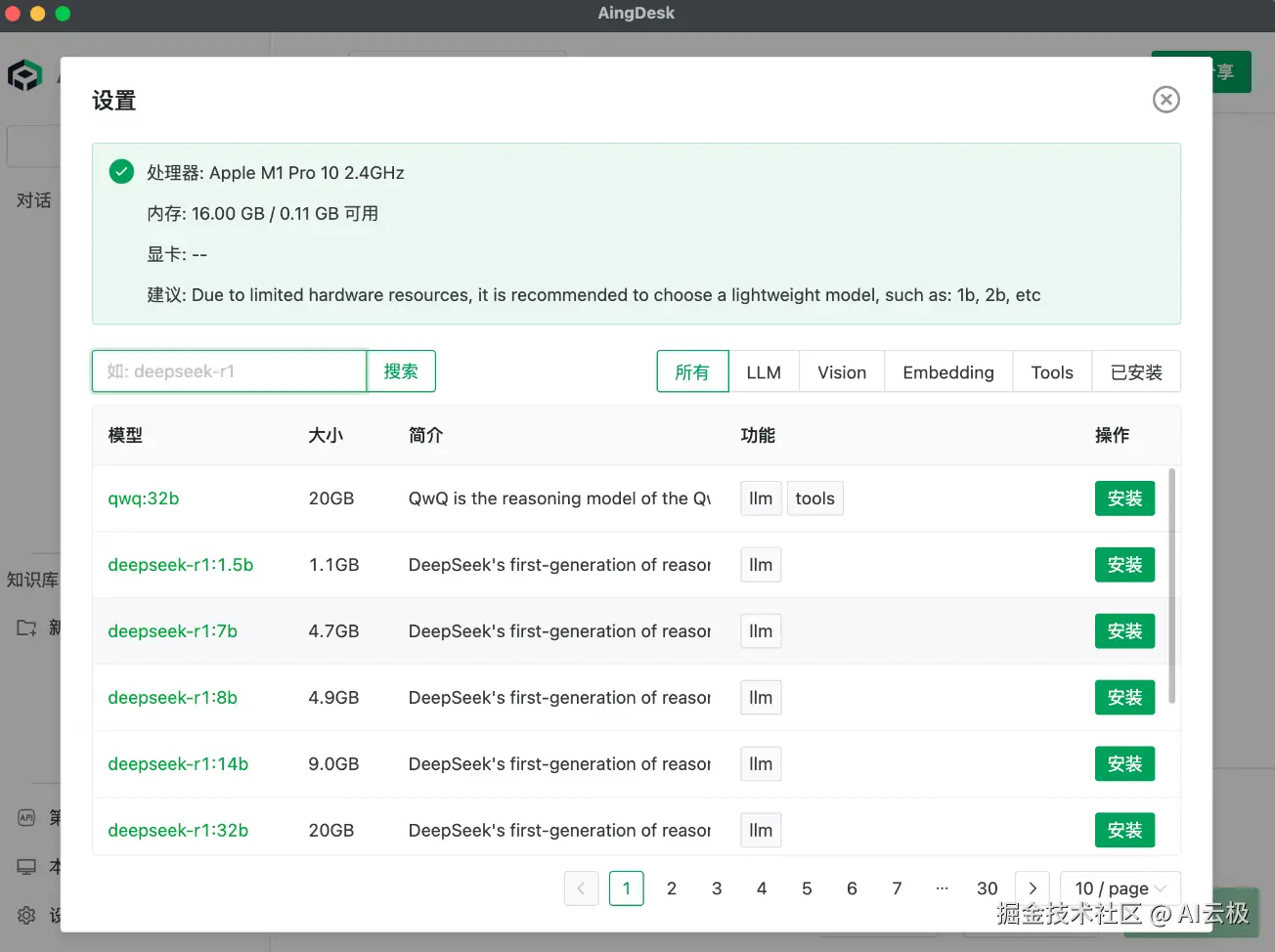Image resolution: width=1275 pixels, height=952 pixels.
Task: Go to page 5 in pagination
Action: (807, 888)
